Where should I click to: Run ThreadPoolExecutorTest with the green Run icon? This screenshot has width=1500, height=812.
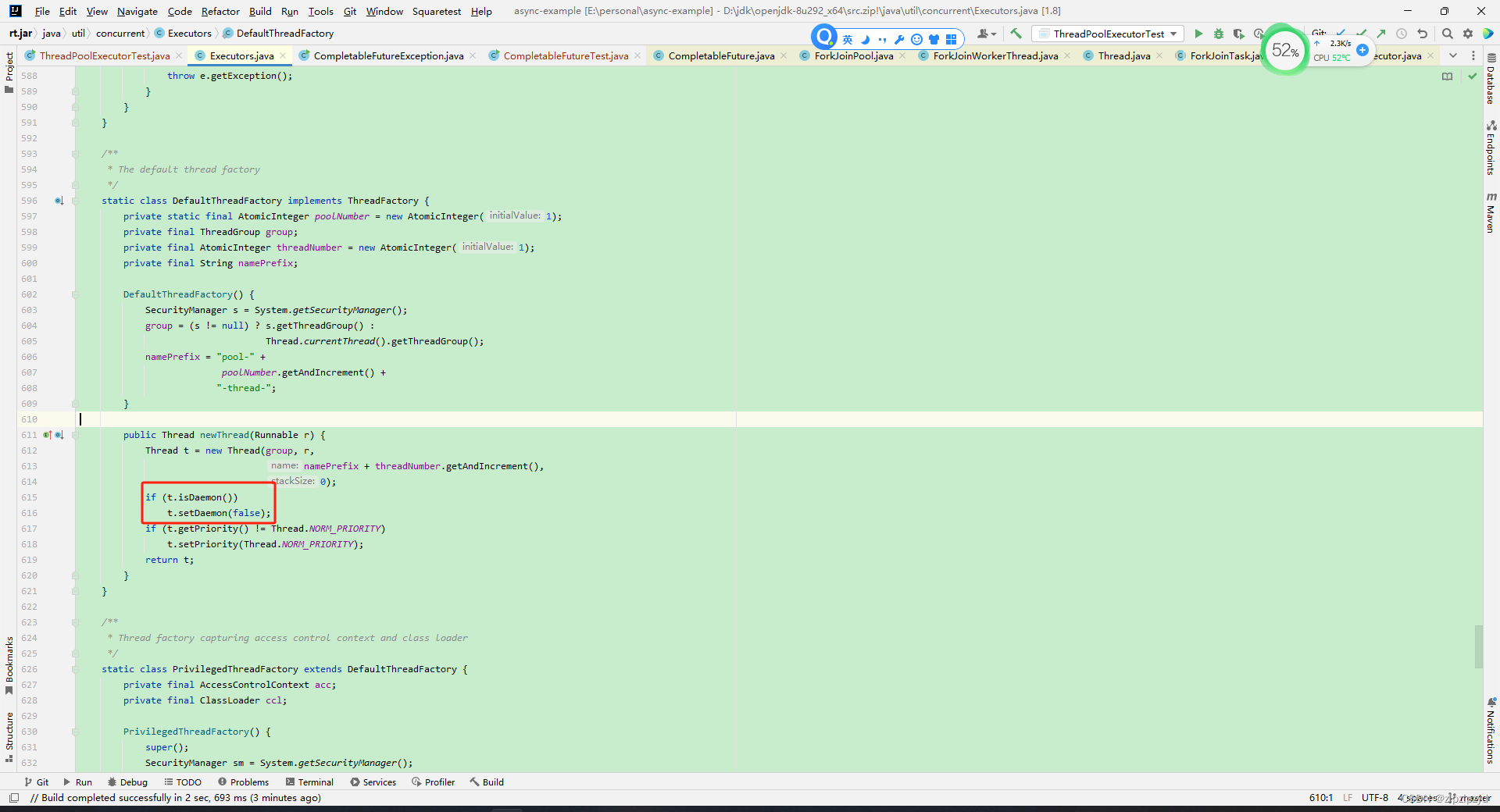tap(1199, 34)
